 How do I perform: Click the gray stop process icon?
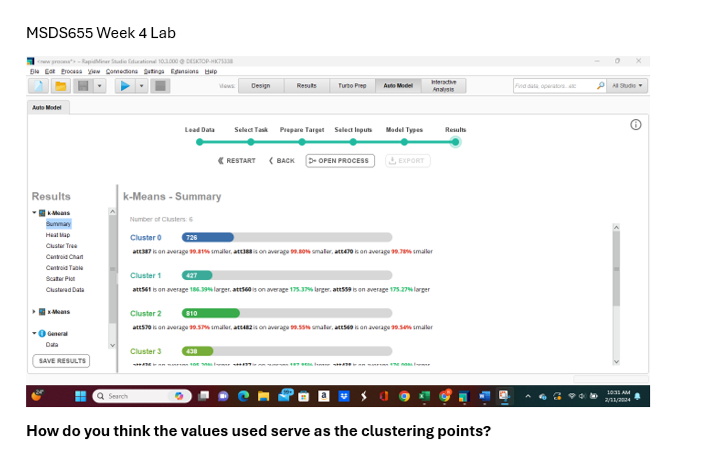(160, 86)
